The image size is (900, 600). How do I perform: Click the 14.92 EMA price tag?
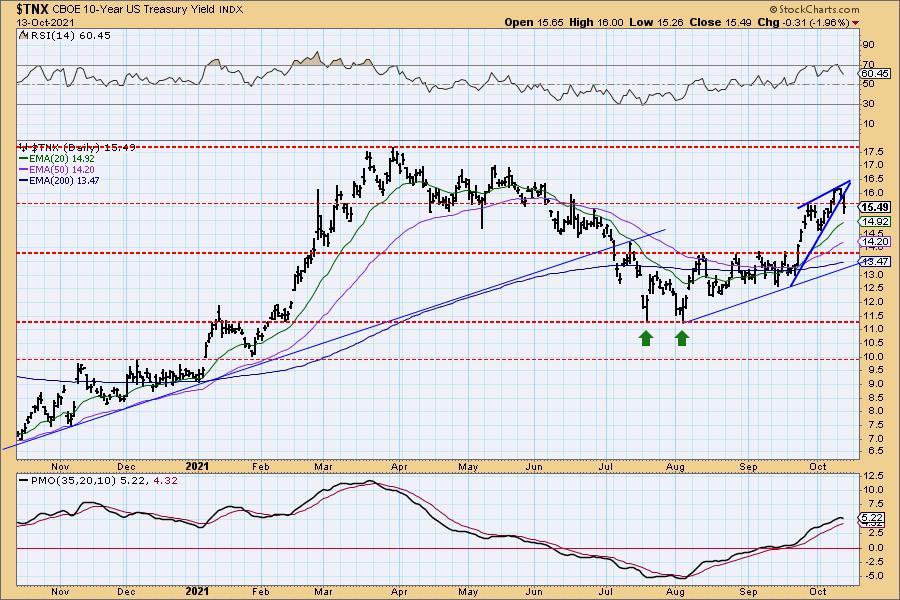[x=876, y=222]
